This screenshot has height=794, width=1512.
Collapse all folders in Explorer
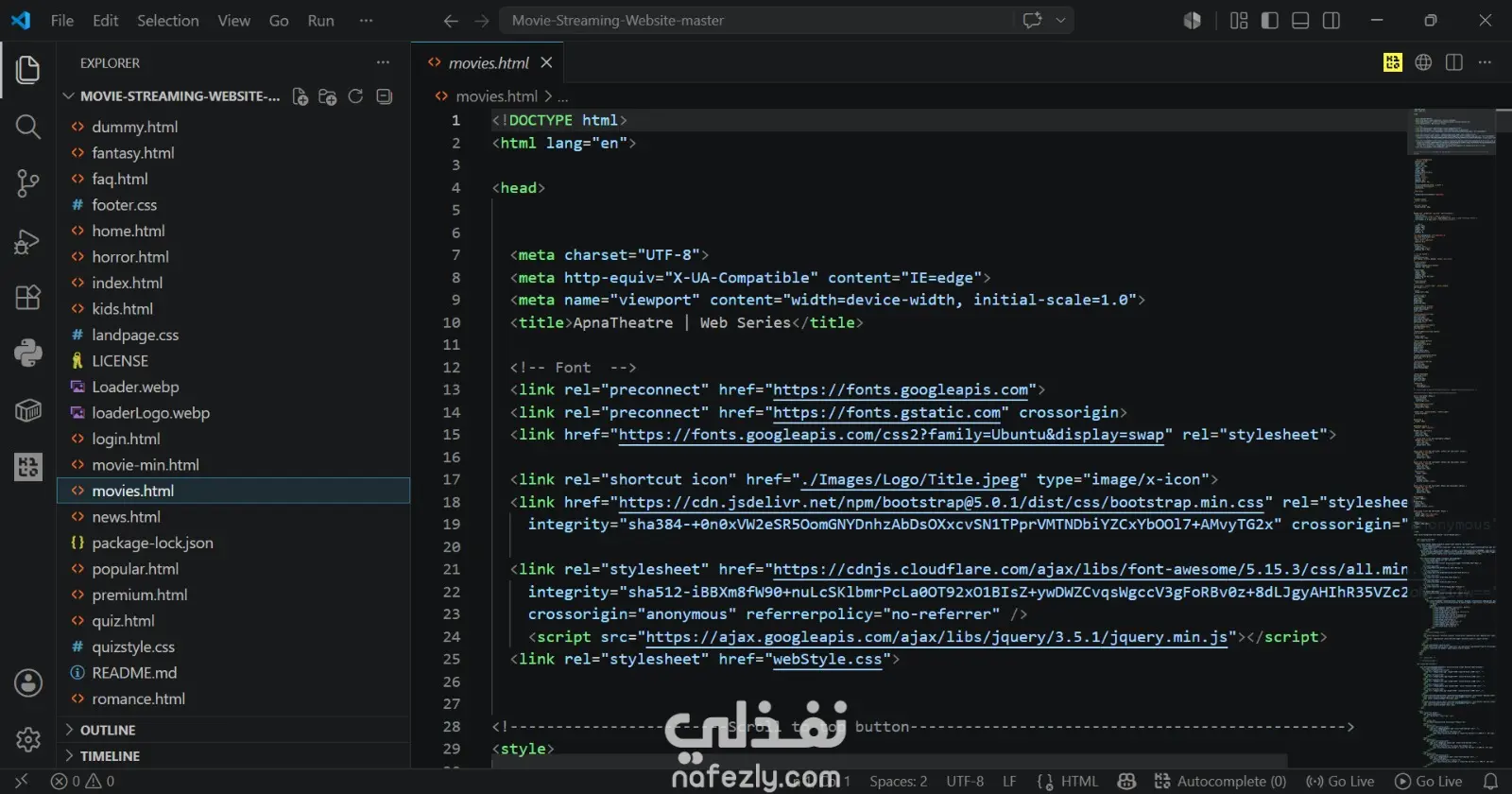384,96
